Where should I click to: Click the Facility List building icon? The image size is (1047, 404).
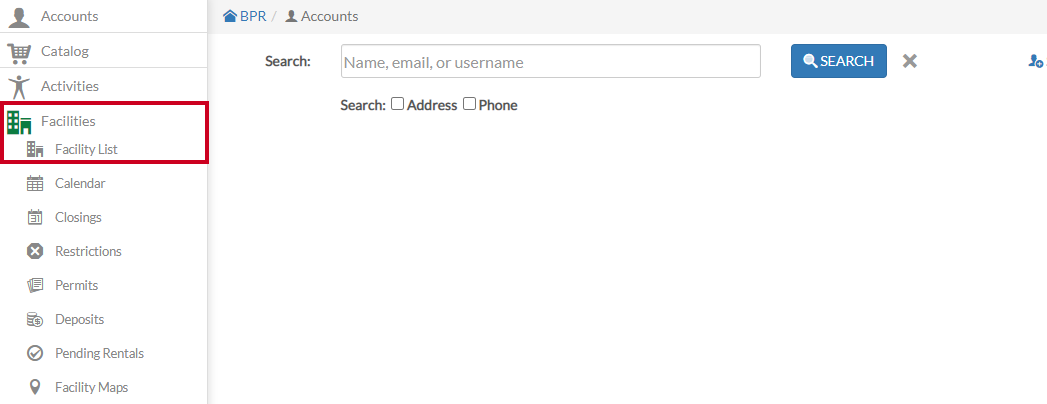click(x=35, y=150)
